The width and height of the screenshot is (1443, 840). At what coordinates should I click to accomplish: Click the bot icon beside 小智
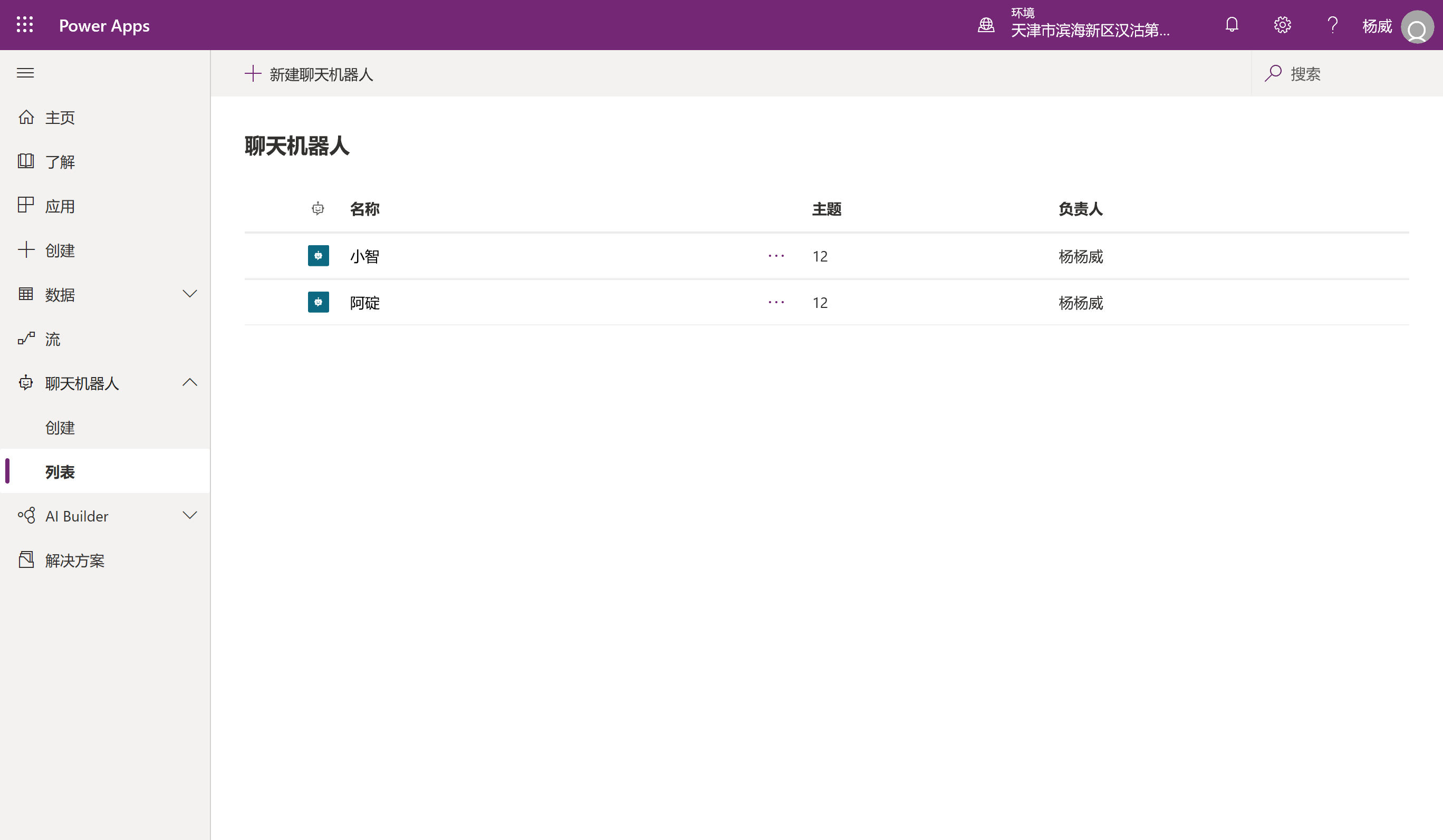click(319, 255)
